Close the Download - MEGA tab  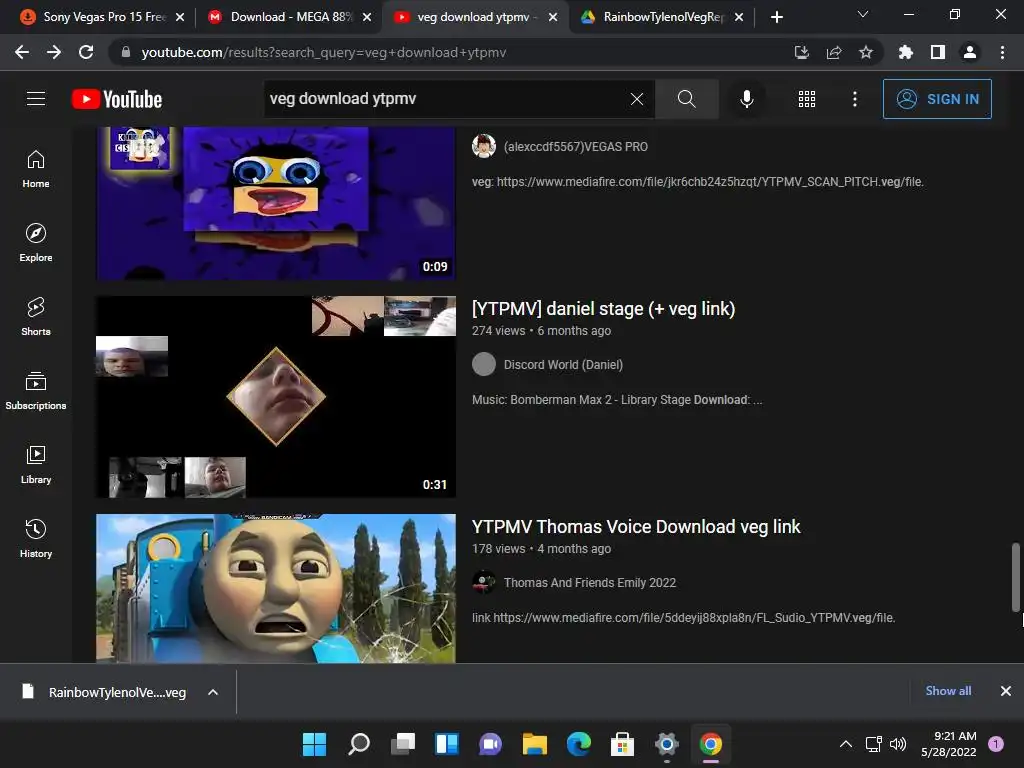(x=367, y=17)
